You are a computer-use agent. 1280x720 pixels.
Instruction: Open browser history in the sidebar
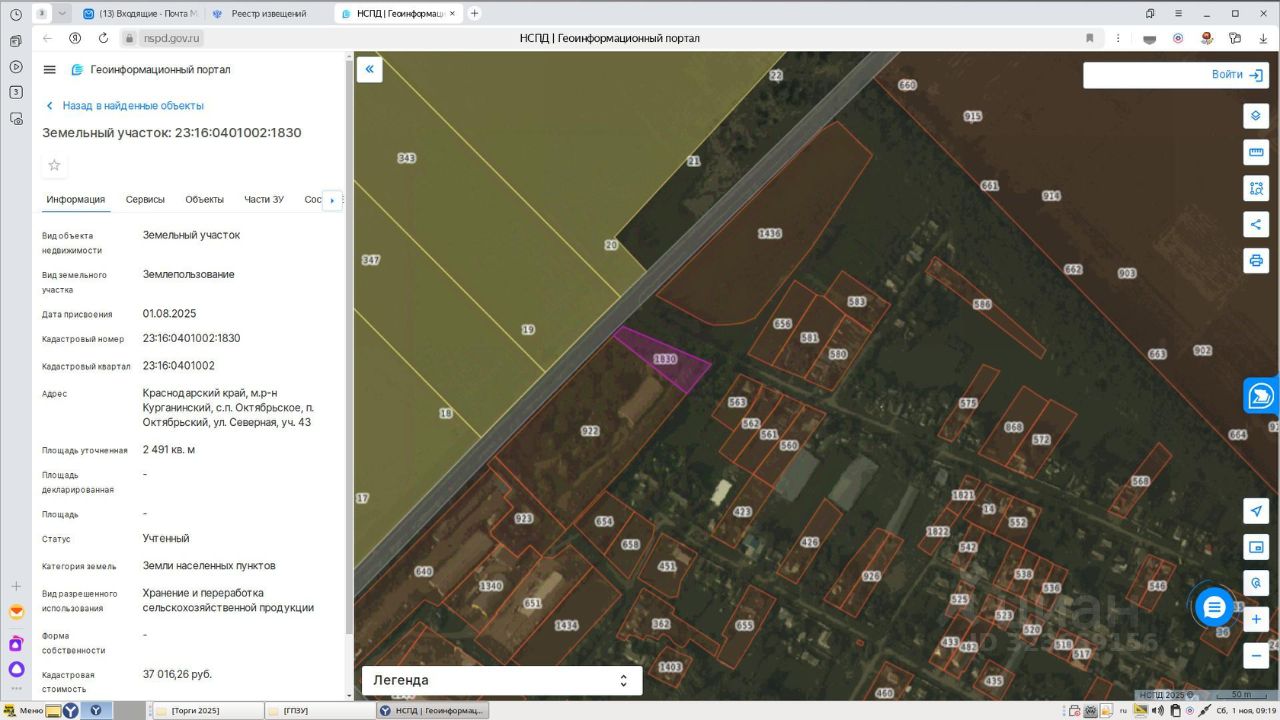tap(15, 14)
